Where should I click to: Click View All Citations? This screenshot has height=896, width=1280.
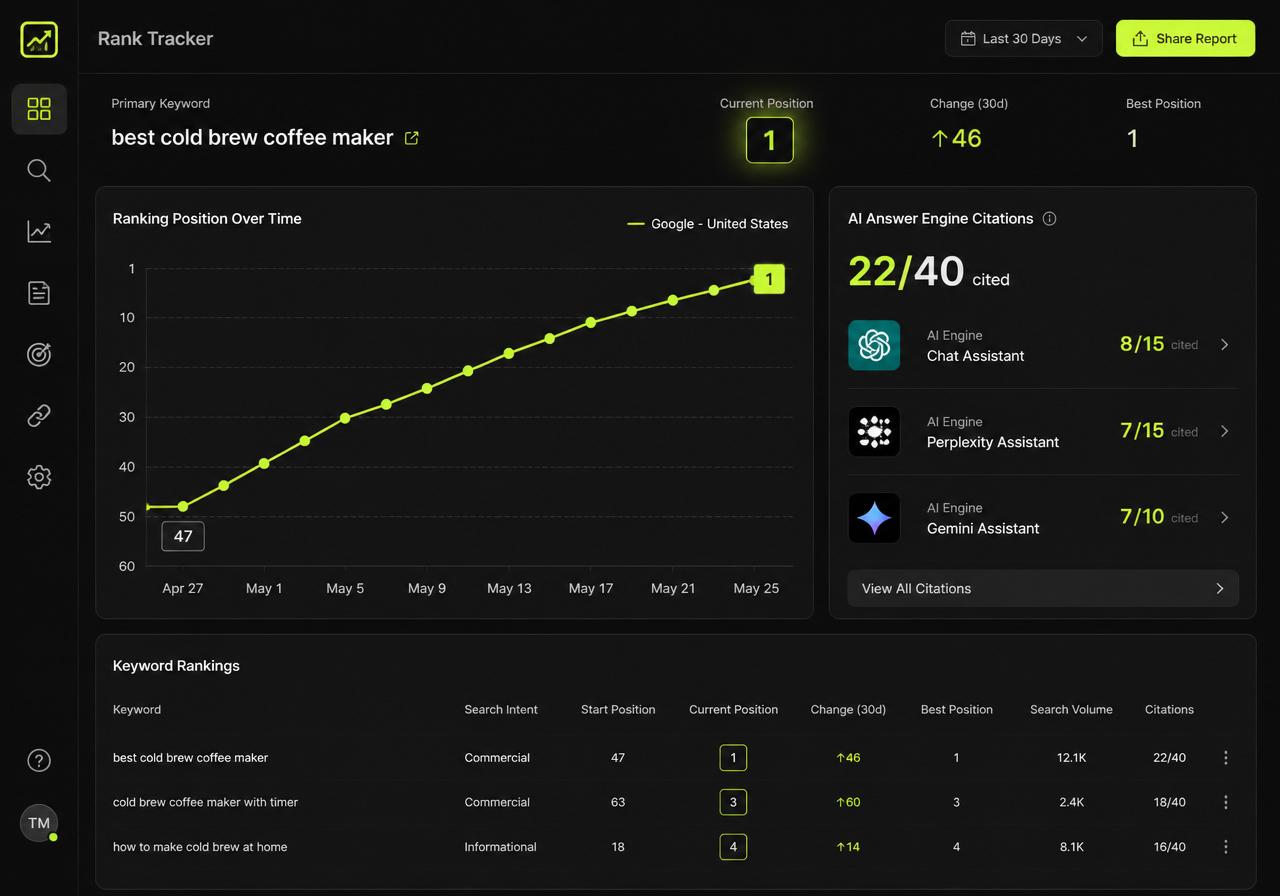pyautogui.click(x=1043, y=588)
